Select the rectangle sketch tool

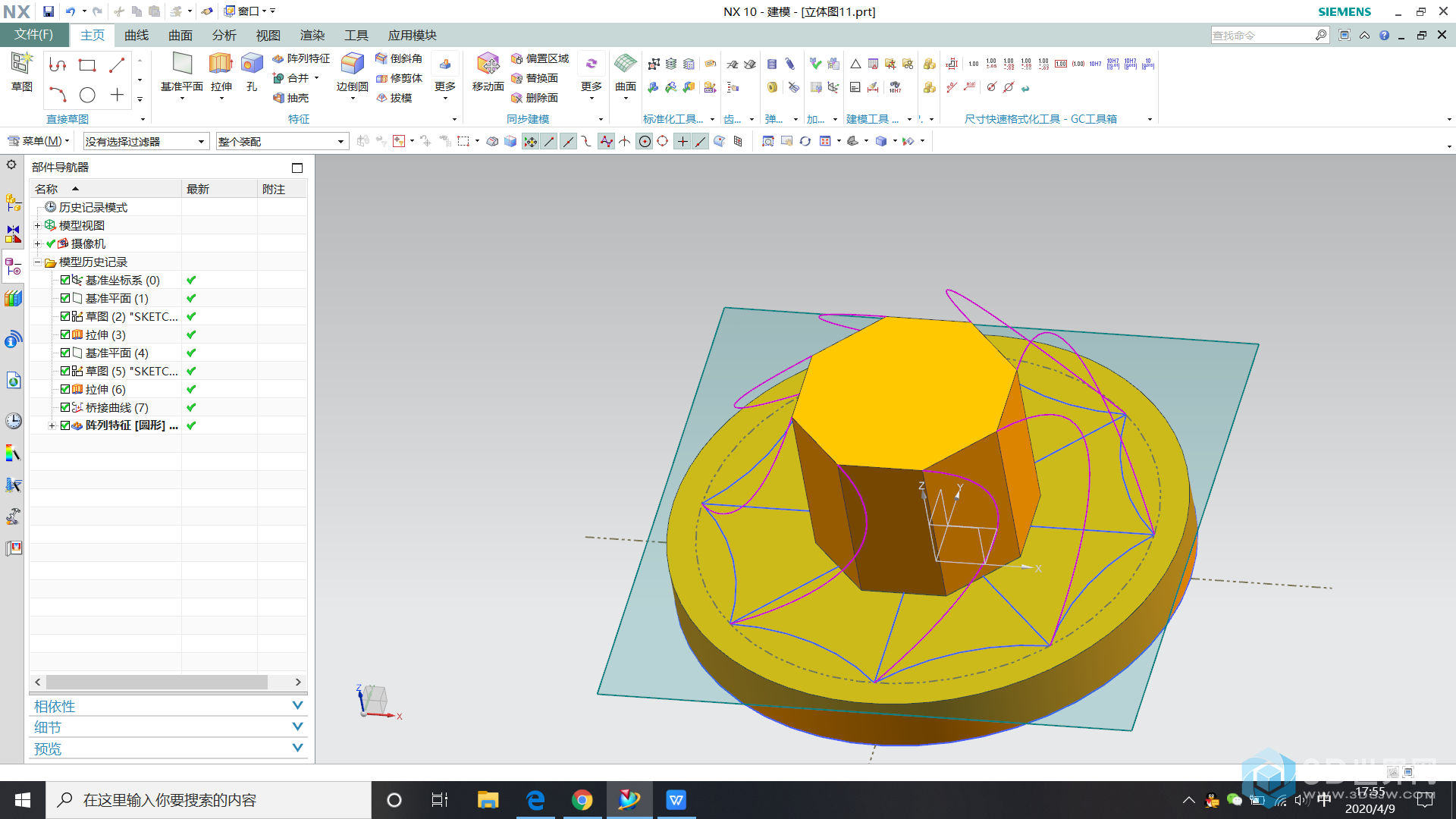tap(87, 65)
